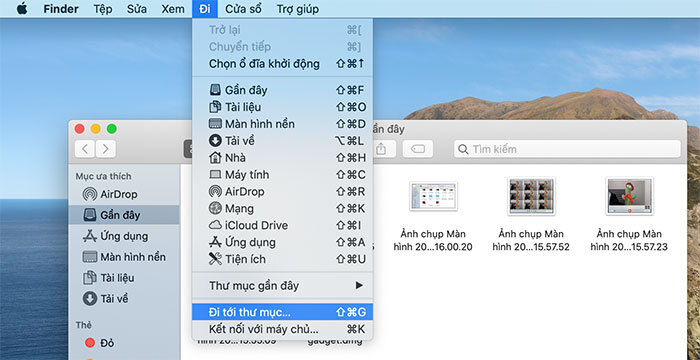Screen dimensions: 700x360
Task: Click the ⇧⌘U shortcut beside Tiện ích
Action: tap(350, 259)
